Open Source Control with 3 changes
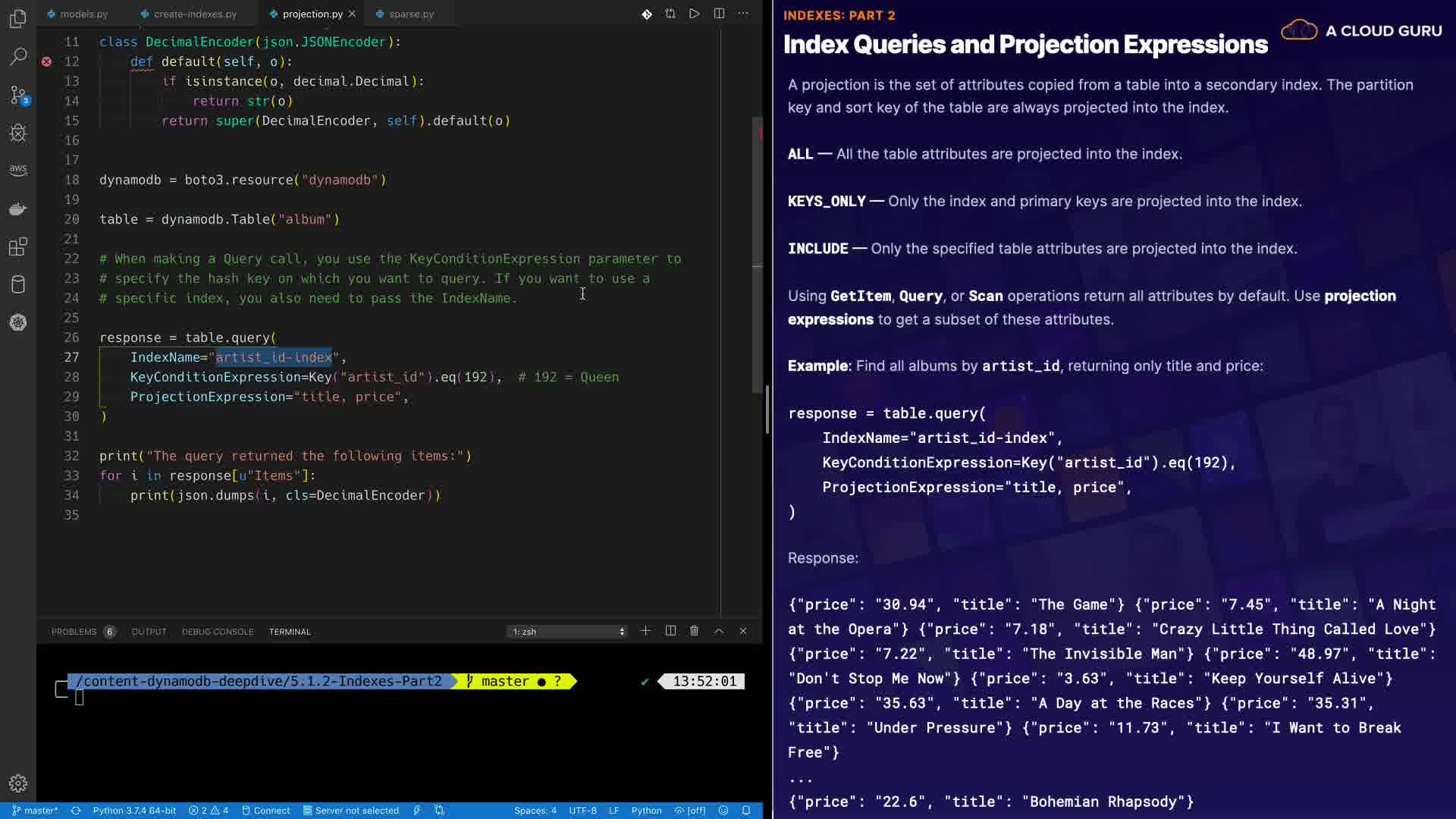 click(x=18, y=95)
